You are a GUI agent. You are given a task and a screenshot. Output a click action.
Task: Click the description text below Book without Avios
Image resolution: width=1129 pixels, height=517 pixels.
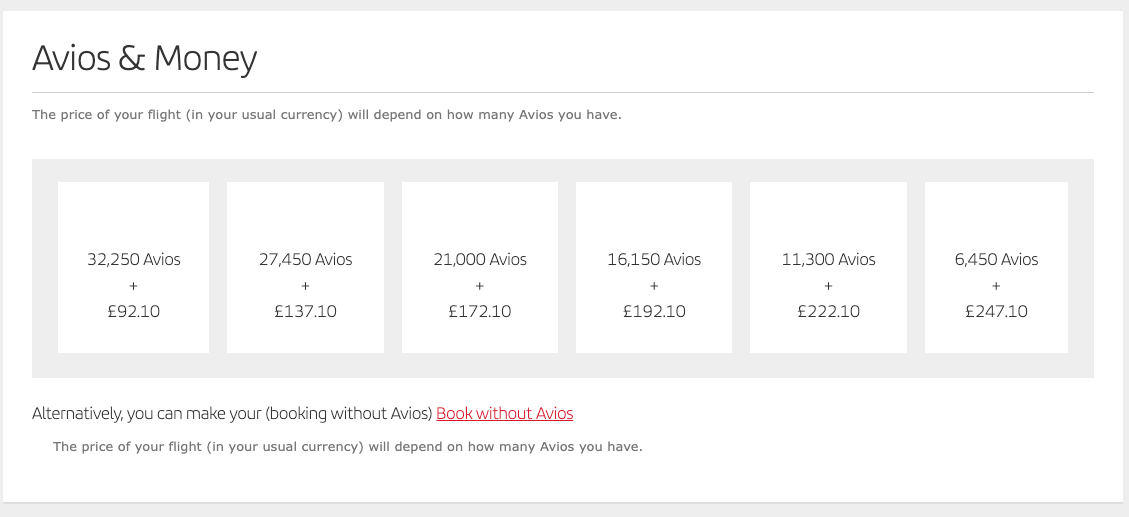[347, 446]
